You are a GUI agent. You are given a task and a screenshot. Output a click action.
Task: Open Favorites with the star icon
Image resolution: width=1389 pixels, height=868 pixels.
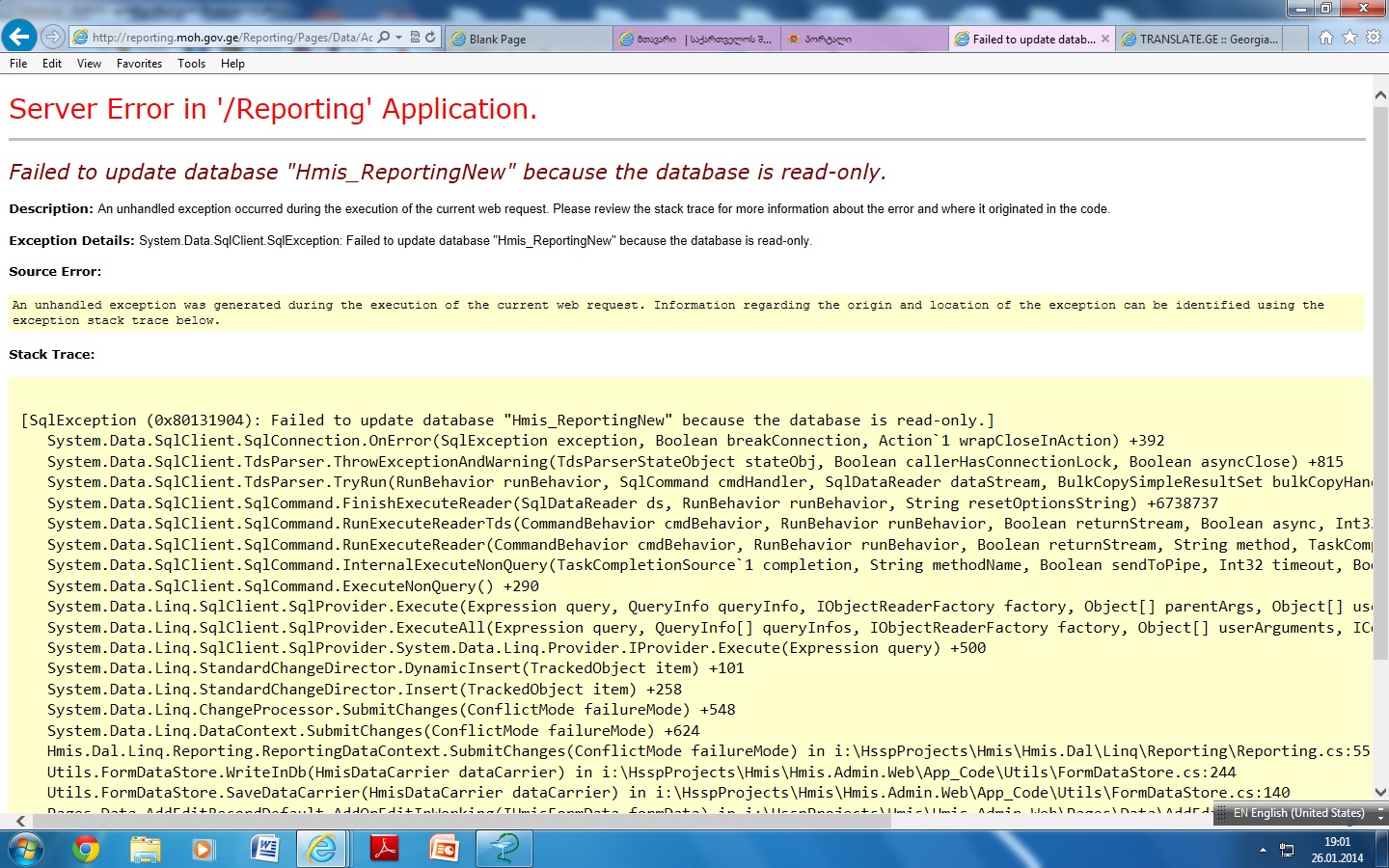point(1349,38)
